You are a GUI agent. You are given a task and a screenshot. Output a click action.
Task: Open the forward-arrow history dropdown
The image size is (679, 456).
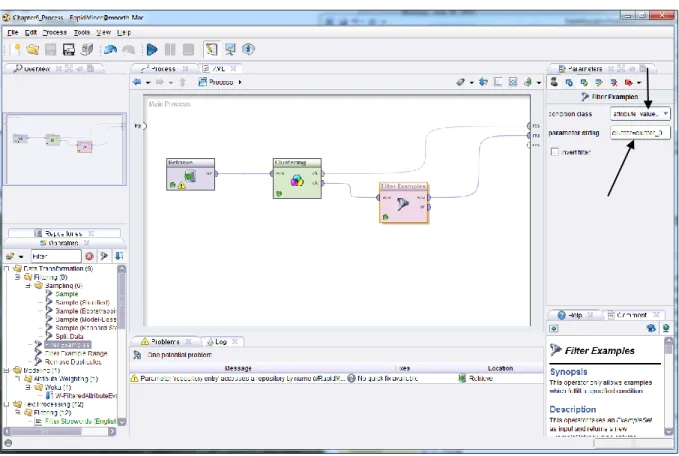(x=171, y=82)
